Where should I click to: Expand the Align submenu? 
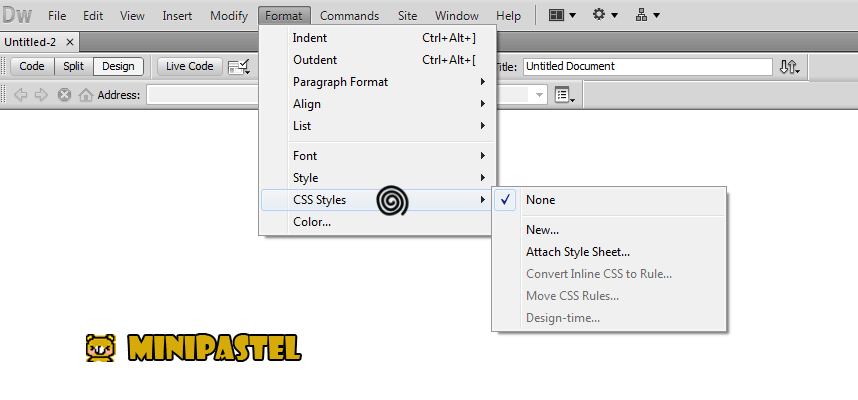click(x=378, y=104)
